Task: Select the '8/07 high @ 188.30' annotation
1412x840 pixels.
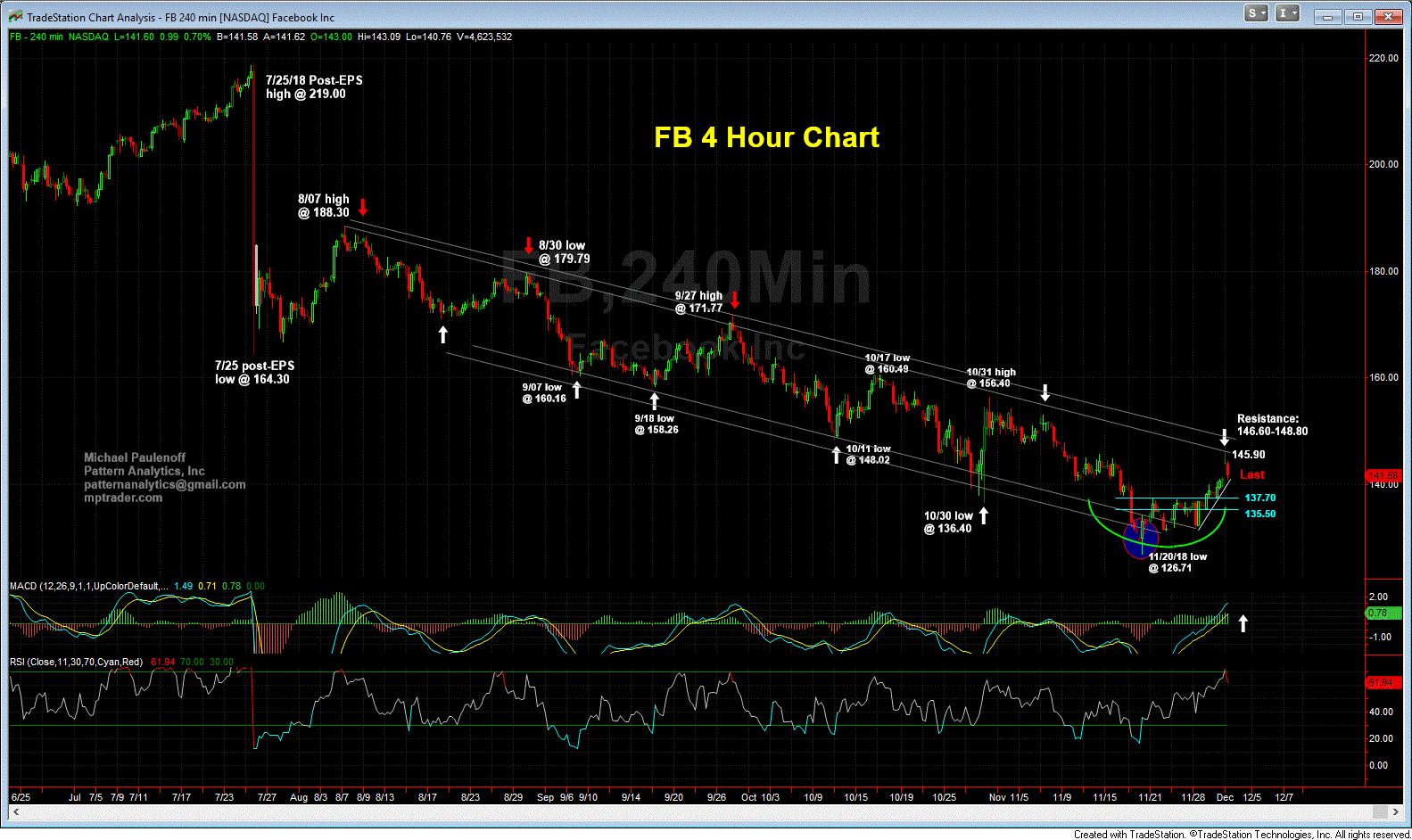Action: [324, 206]
